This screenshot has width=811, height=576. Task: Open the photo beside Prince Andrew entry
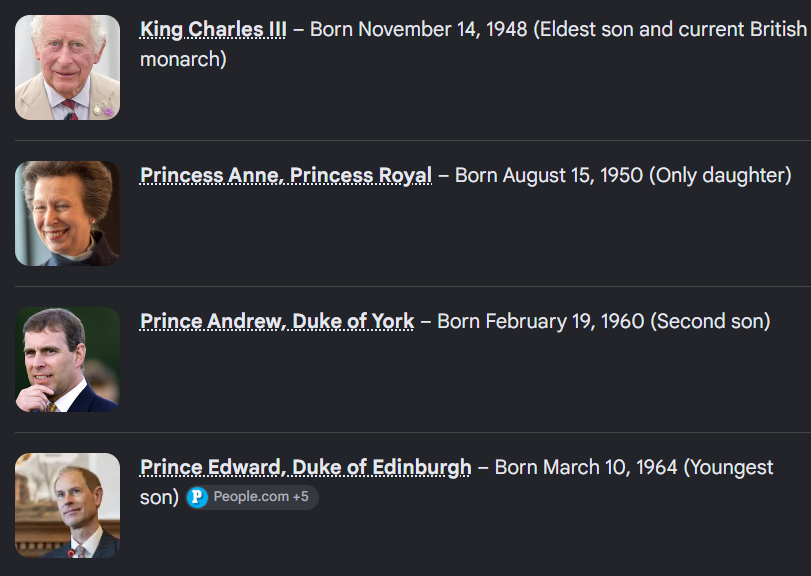click(67, 360)
